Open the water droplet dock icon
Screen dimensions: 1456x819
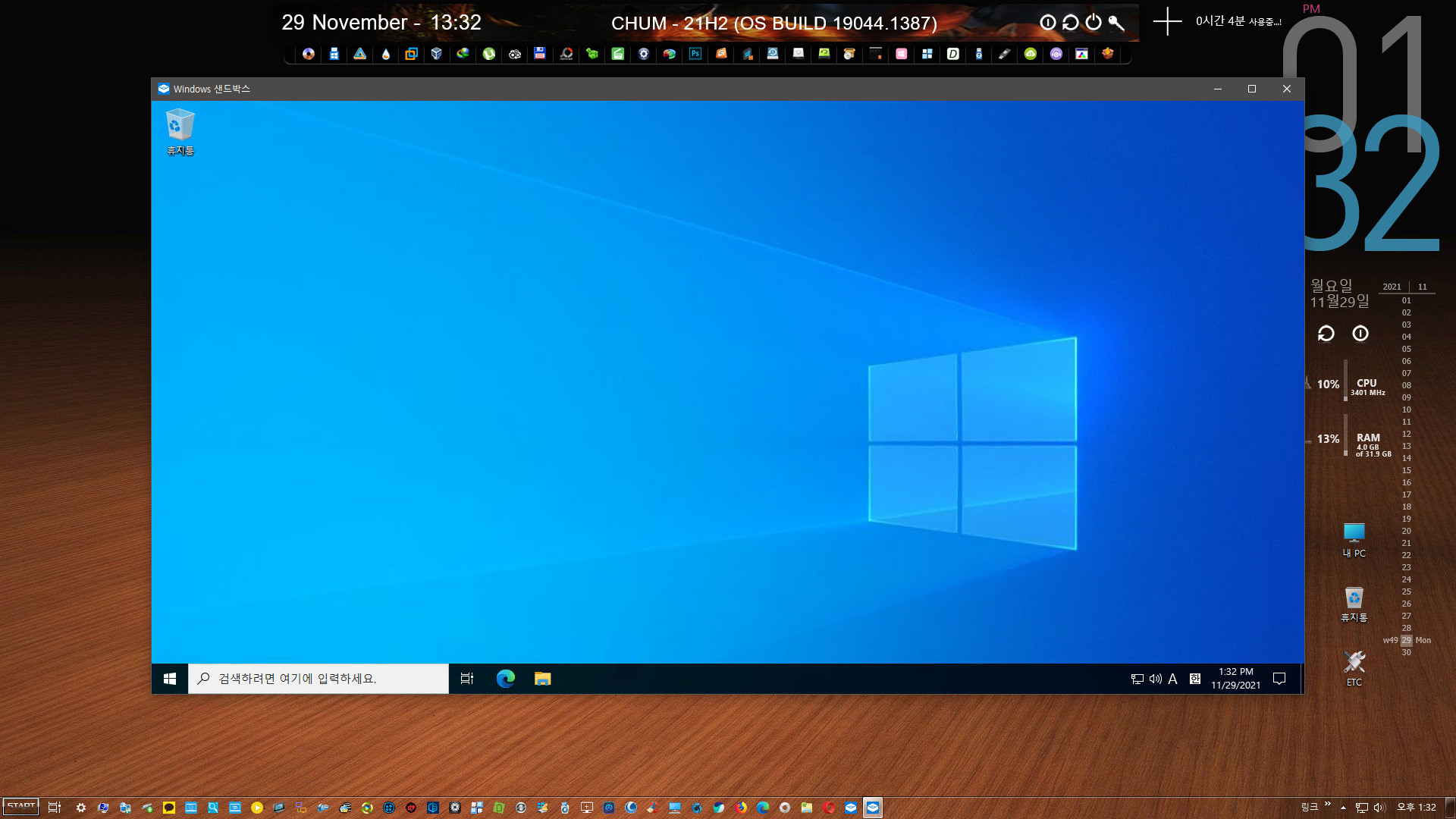point(386,54)
